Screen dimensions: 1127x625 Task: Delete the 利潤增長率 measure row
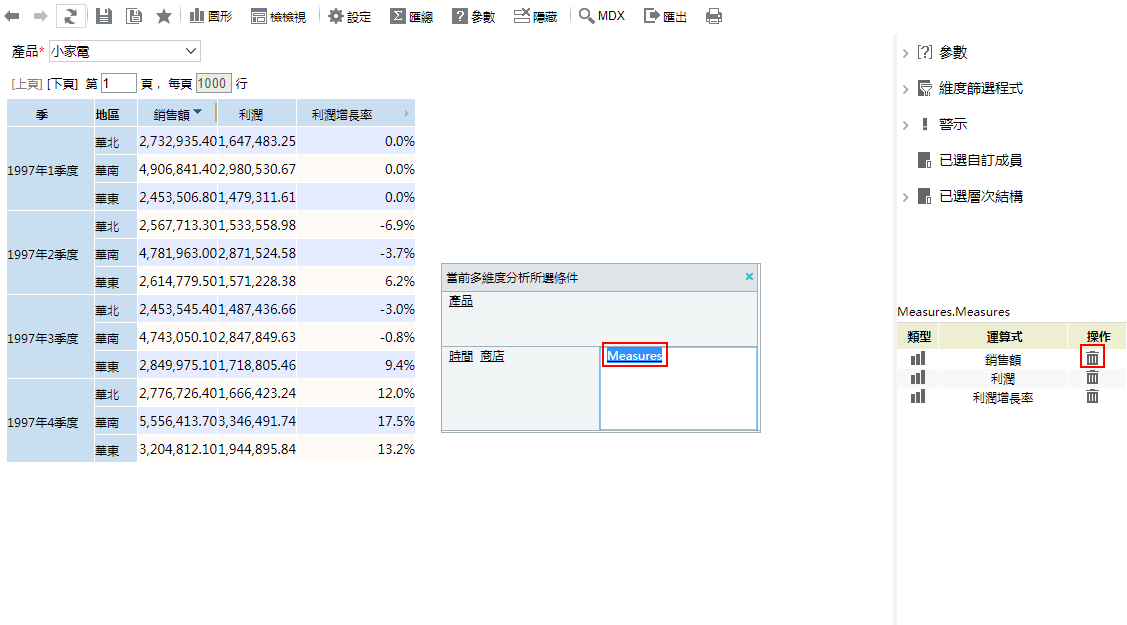(x=1092, y=397)
